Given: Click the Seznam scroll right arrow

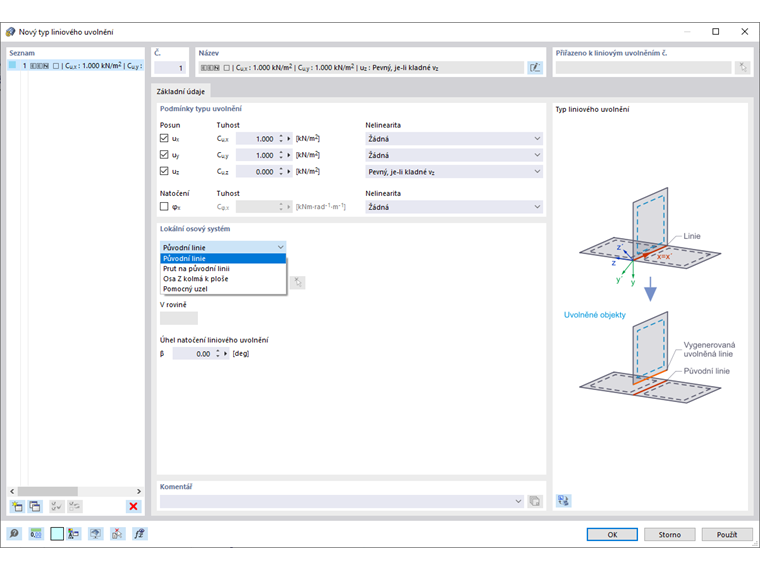Looking at the screenshot, I should [139, 491].
